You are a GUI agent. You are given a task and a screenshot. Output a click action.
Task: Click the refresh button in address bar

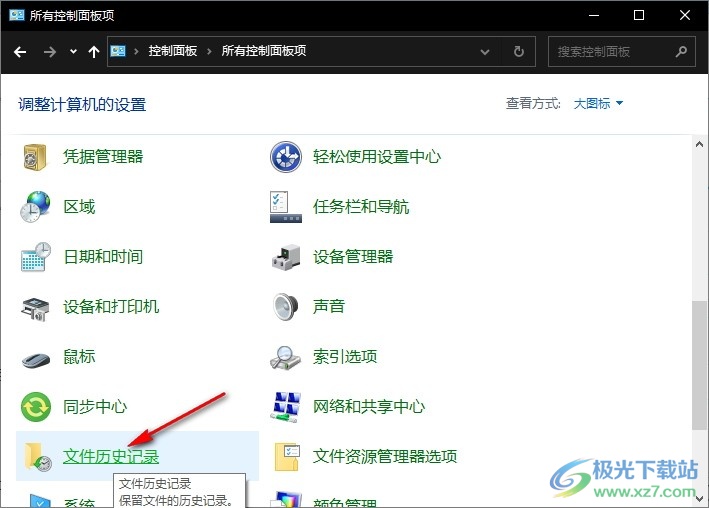click(519, 52)
